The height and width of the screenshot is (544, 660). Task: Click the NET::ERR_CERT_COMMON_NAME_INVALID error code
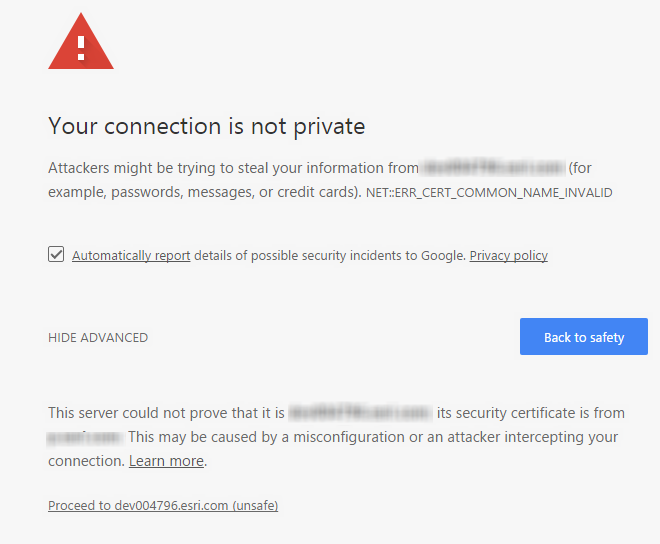click(x=489, y=192)
